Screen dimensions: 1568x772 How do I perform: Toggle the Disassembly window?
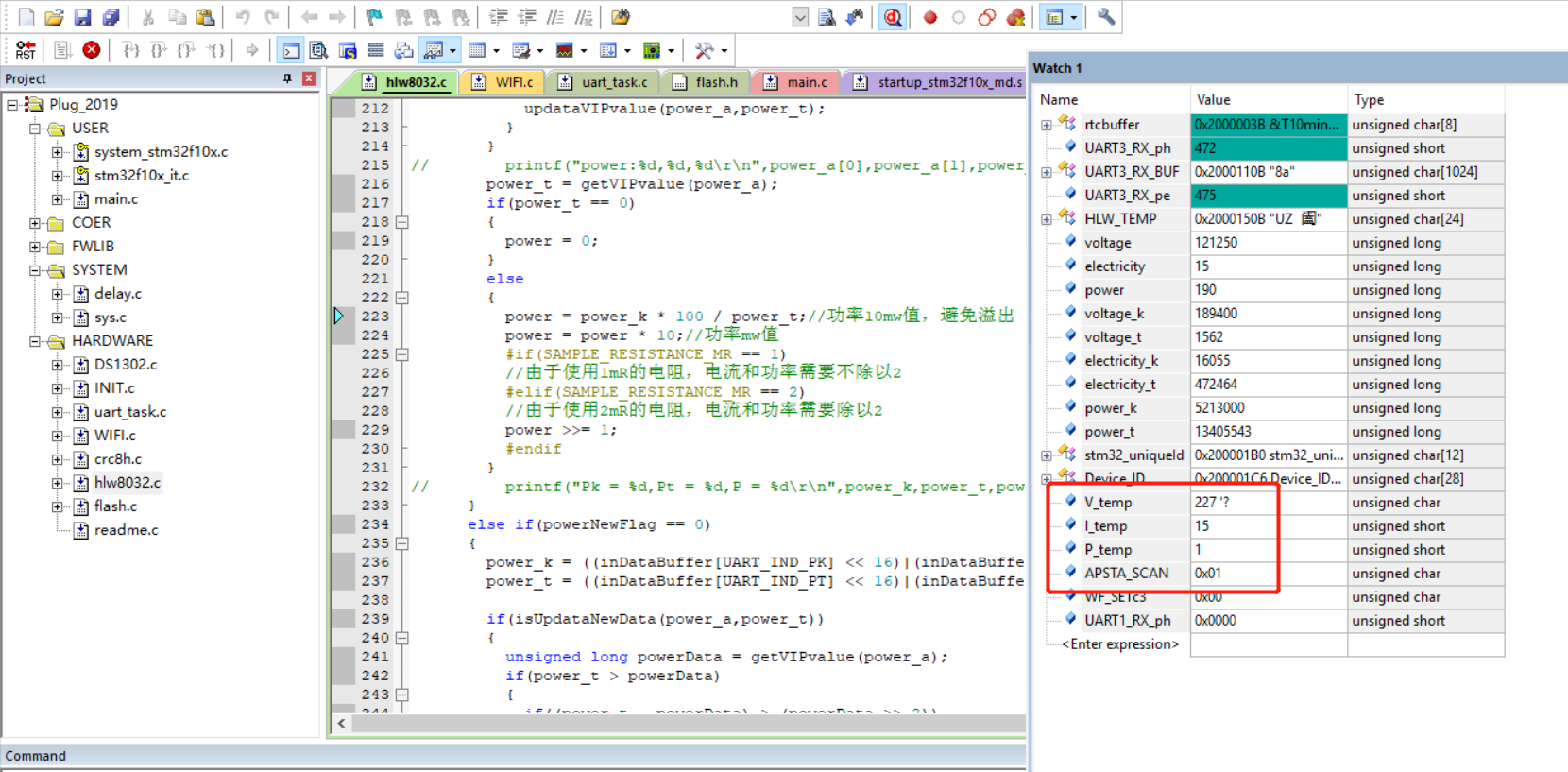point(319,50)
